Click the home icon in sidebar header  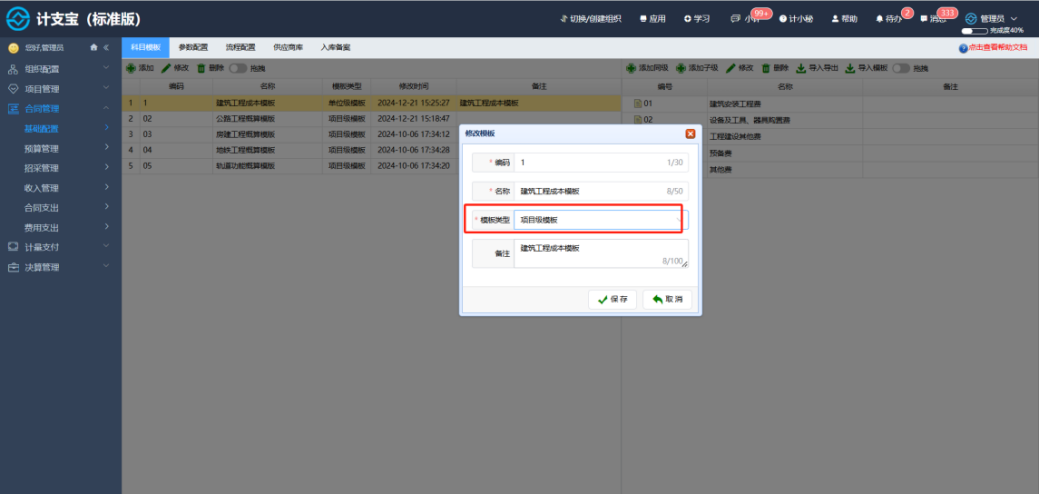pyautogui.click(x=94, y=48)
